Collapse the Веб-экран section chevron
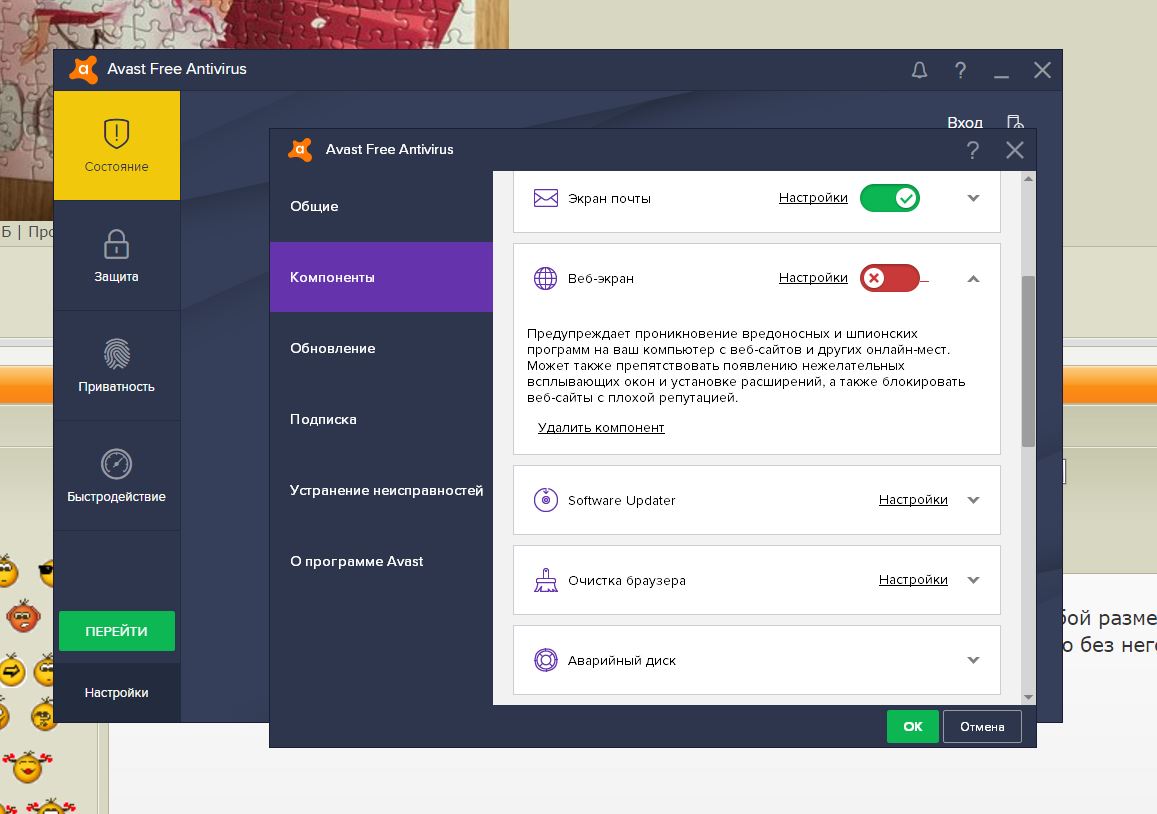This screenshot has height=814, width=1157. coord(973,278)
